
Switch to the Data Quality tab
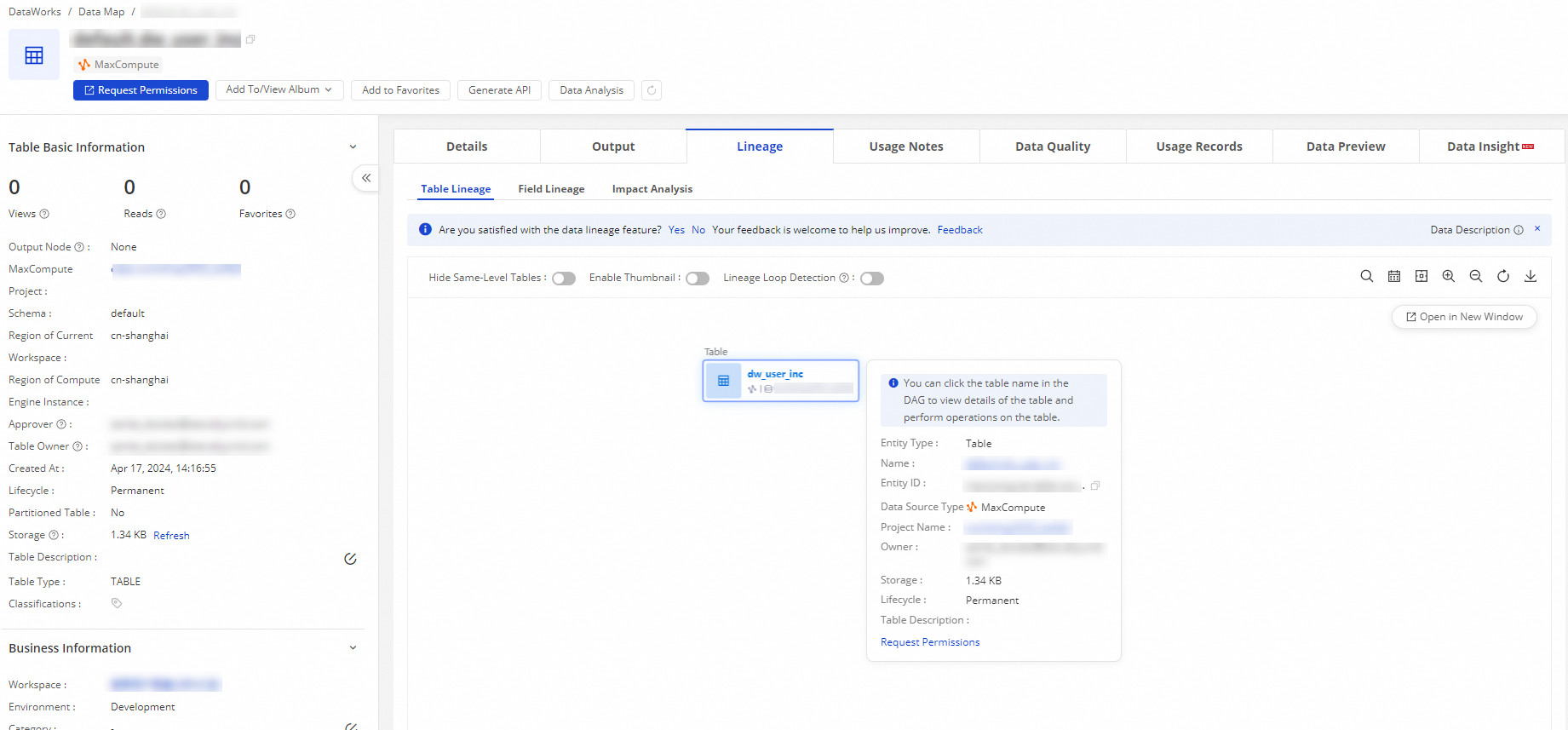(1052, 147)
